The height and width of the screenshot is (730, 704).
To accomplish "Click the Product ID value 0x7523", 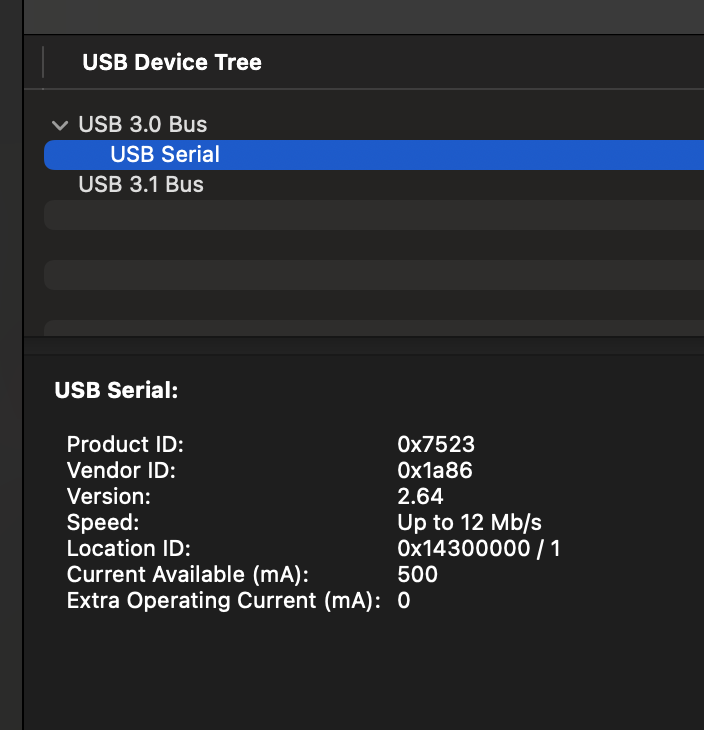I will pyautogui.click(x=436, y=444).
